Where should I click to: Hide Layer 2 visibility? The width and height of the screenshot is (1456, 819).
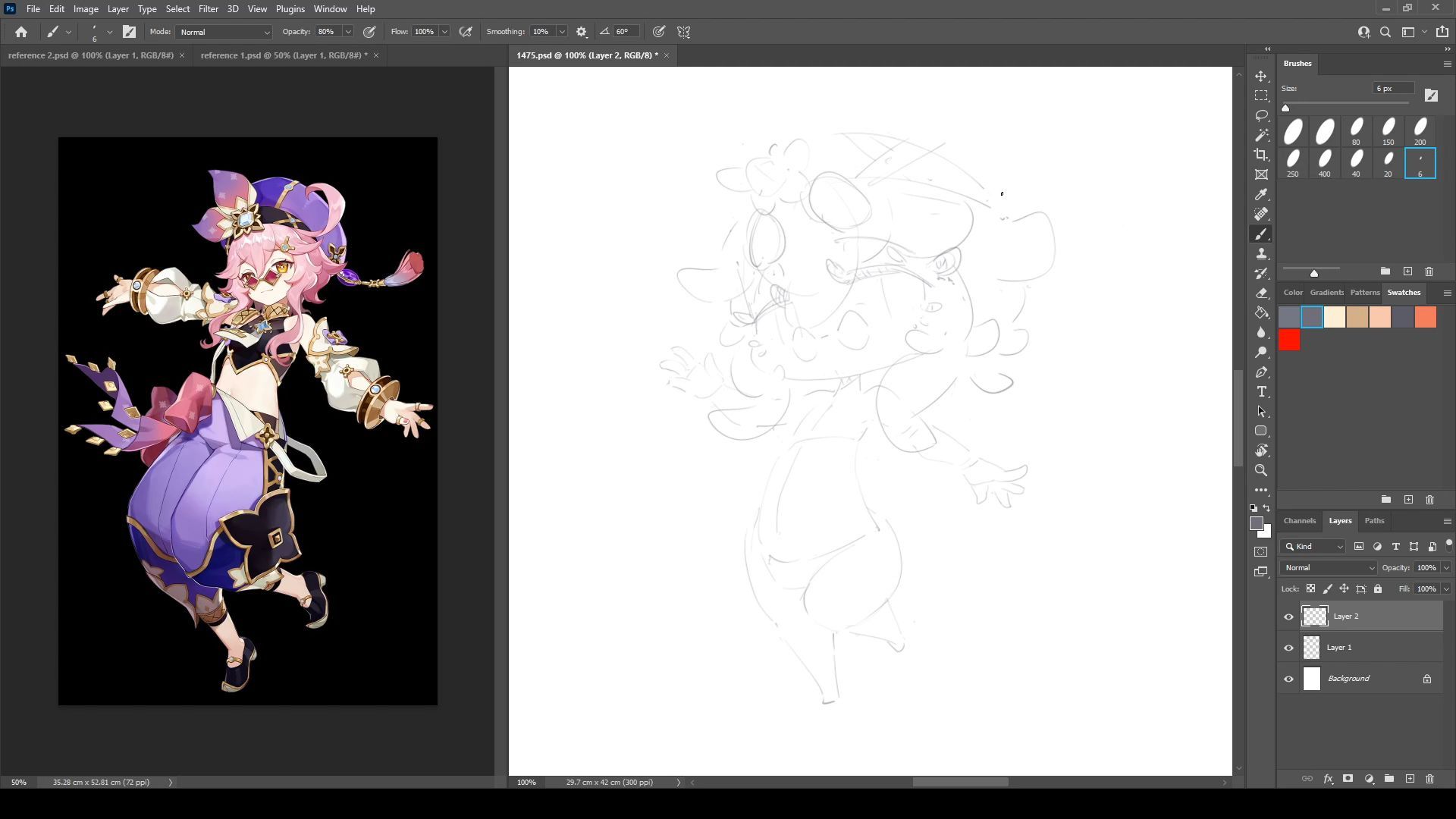pos(1288,617)
